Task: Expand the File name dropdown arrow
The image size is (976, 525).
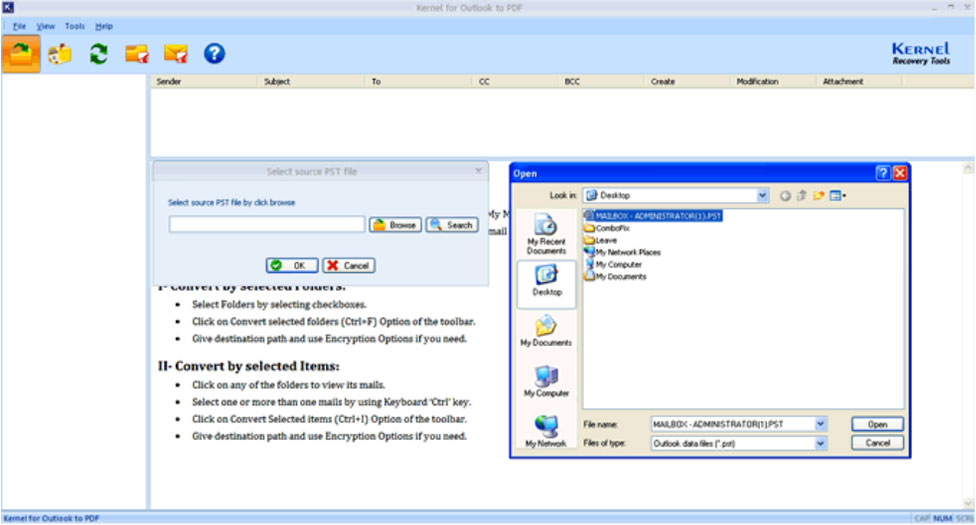Action: point(820,424)
